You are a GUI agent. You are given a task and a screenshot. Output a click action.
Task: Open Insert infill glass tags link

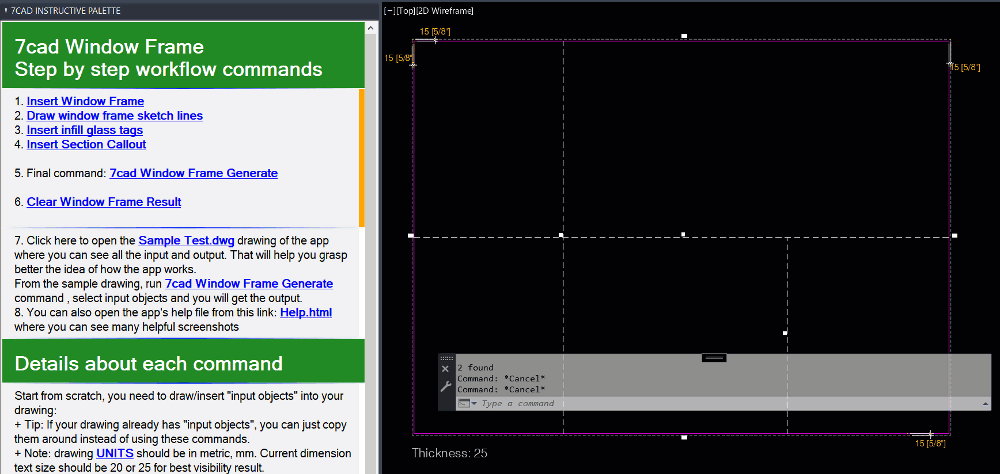85,130
